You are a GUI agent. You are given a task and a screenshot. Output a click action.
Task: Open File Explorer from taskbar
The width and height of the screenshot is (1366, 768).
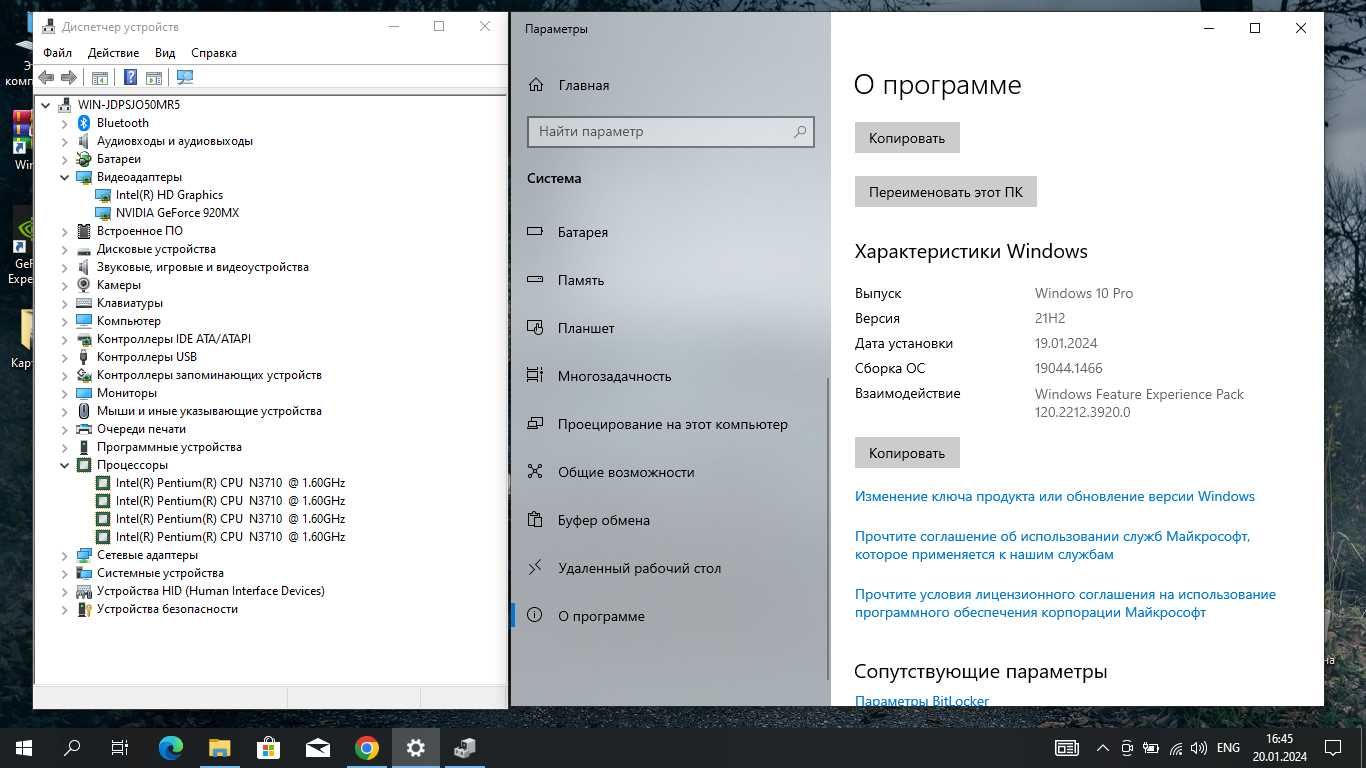tap(220, 747)
